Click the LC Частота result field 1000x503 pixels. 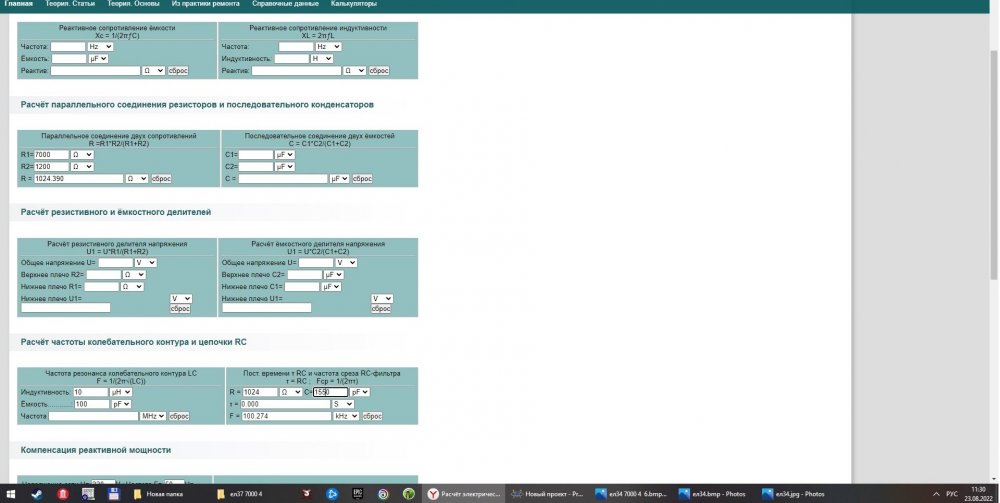point(94,416)
